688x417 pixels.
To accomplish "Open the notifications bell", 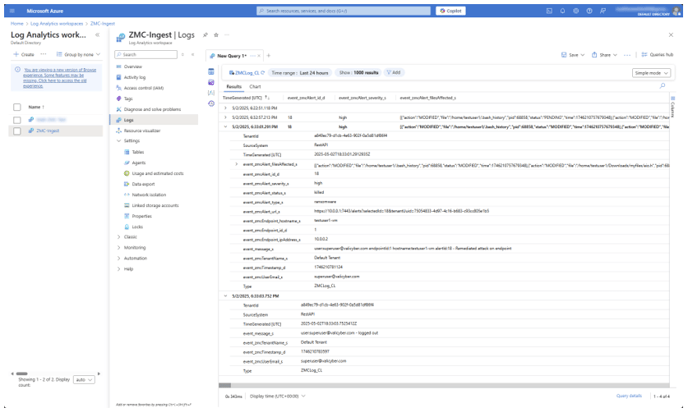I will [563, 11].
